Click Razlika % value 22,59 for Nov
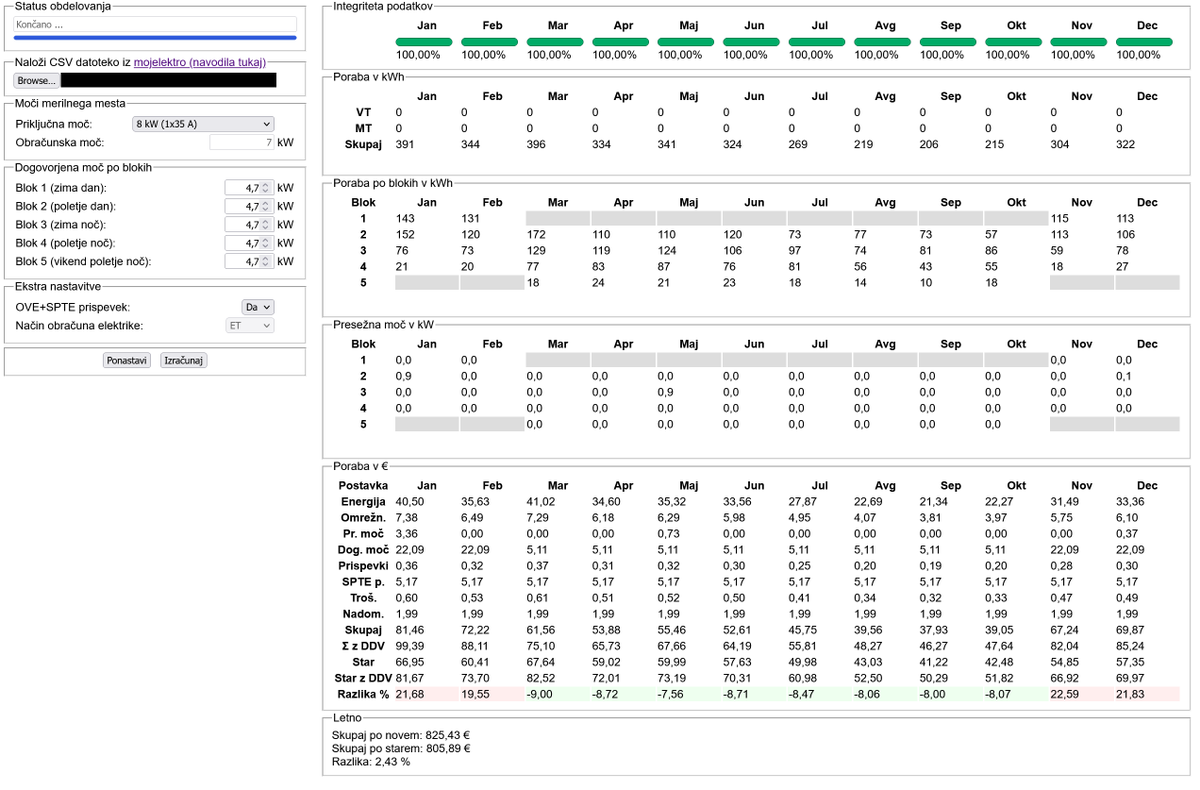 [1064, 694]
